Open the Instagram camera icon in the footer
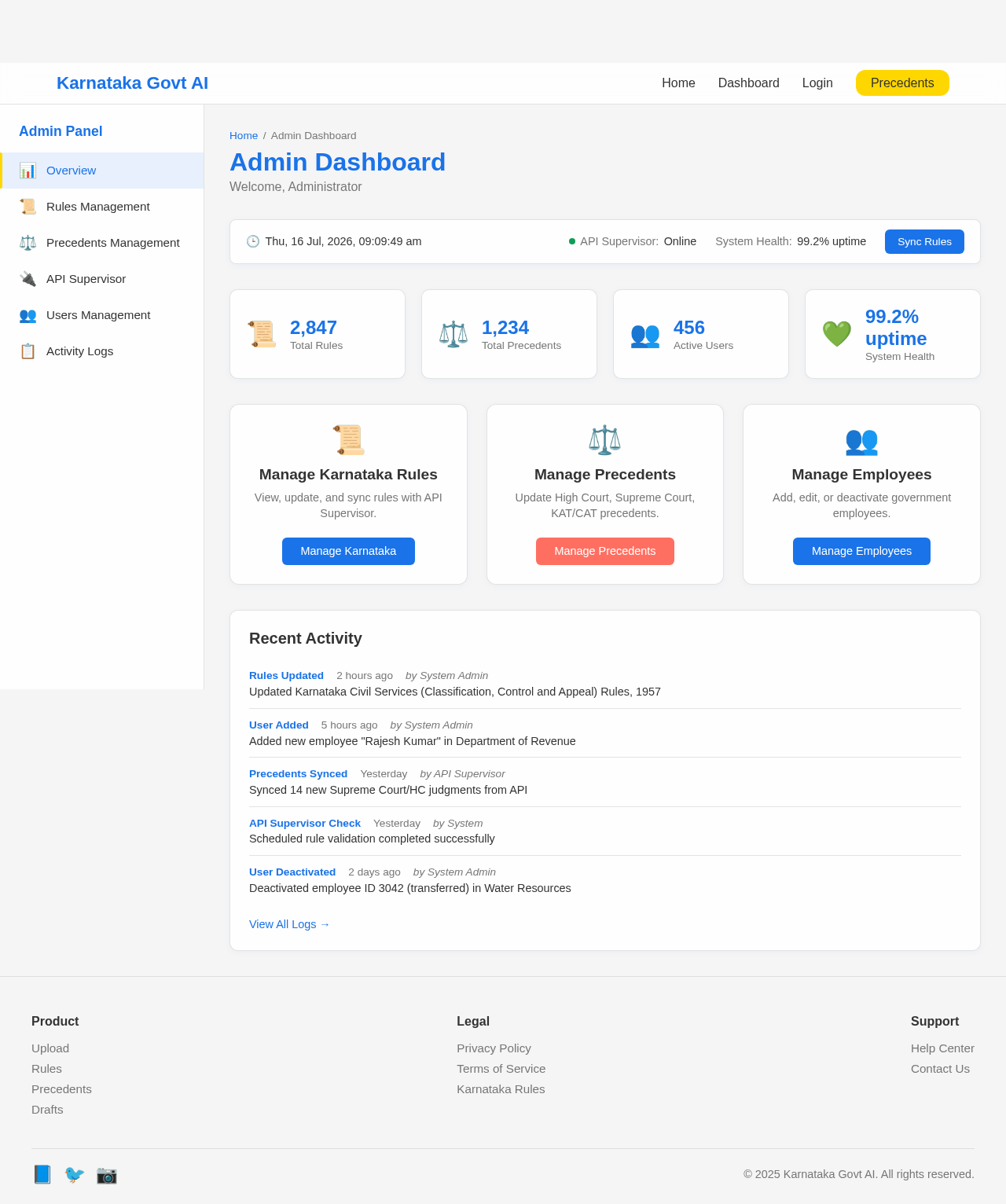This screenshot has height=1204, width=1006. 106,1174
